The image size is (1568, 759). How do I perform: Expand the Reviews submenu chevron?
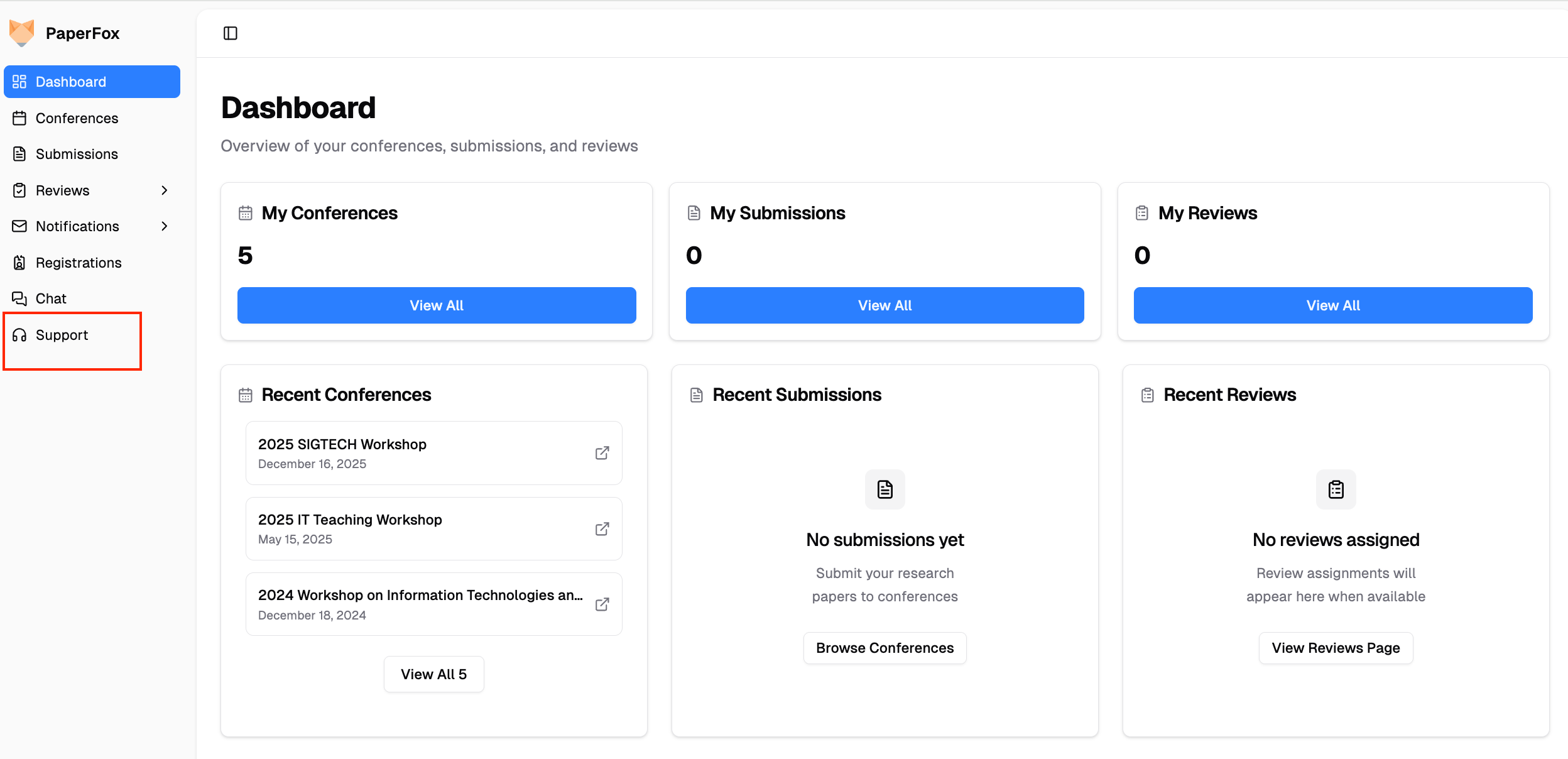coord(165,190)
